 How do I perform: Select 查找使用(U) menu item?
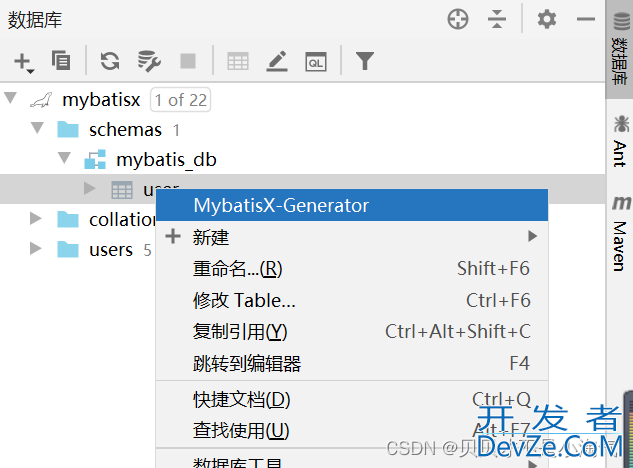(352, 430)
